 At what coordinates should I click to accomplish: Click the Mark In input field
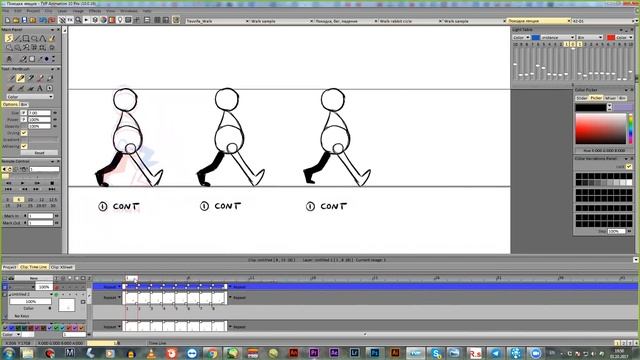pos(40,216)
